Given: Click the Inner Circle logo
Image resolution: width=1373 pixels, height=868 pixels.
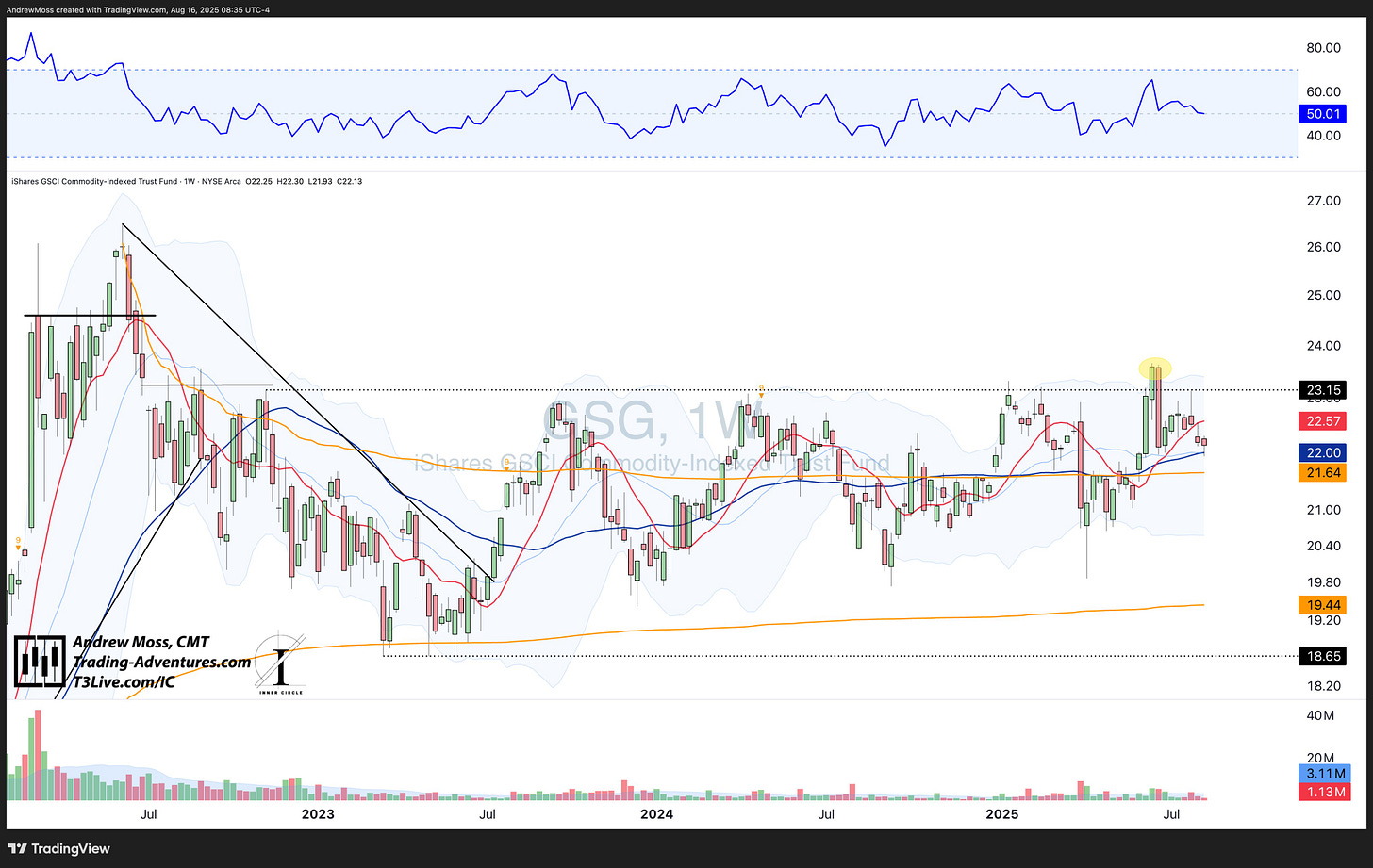Looking at the screenshot, I should coord(280,663).
